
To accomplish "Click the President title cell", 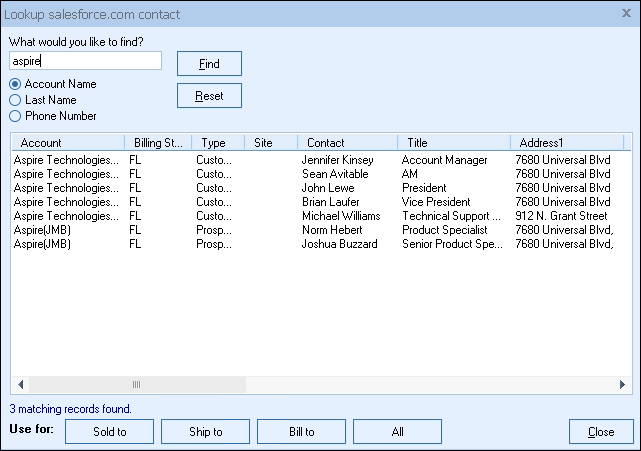I will pyautogui.click(x=424, y=188).
